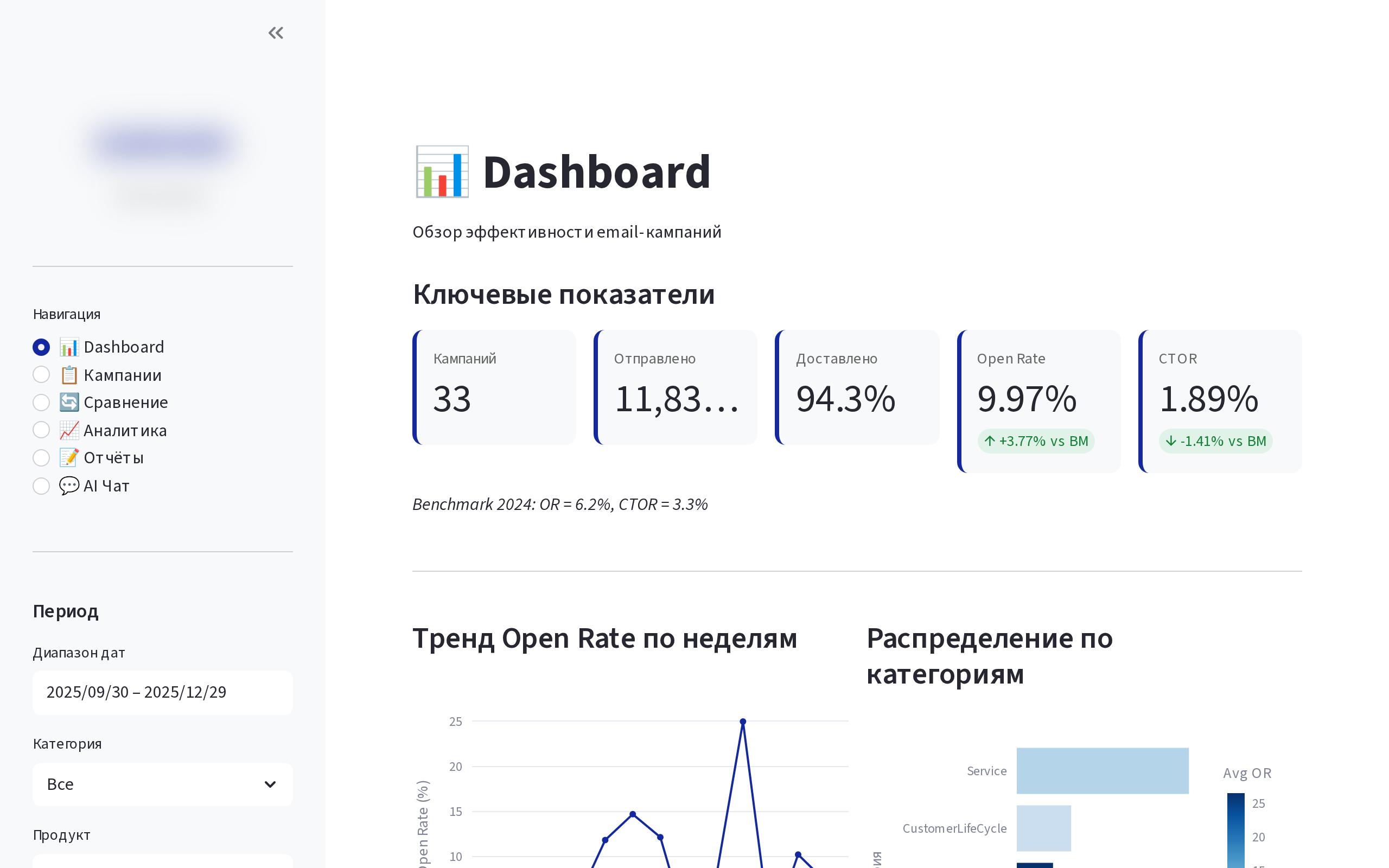Switch to the Сравнение navigation item

tap(126, 402)
